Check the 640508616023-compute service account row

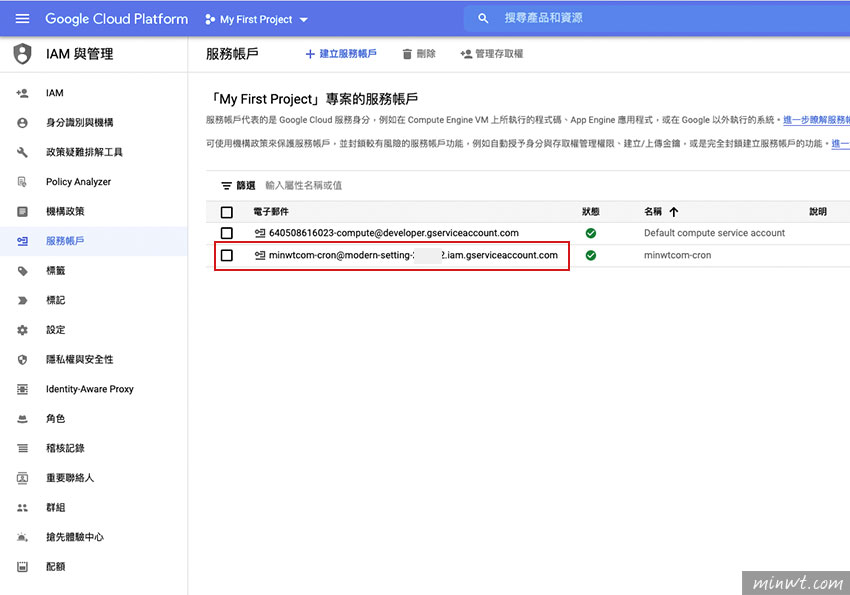coord(227,233)
